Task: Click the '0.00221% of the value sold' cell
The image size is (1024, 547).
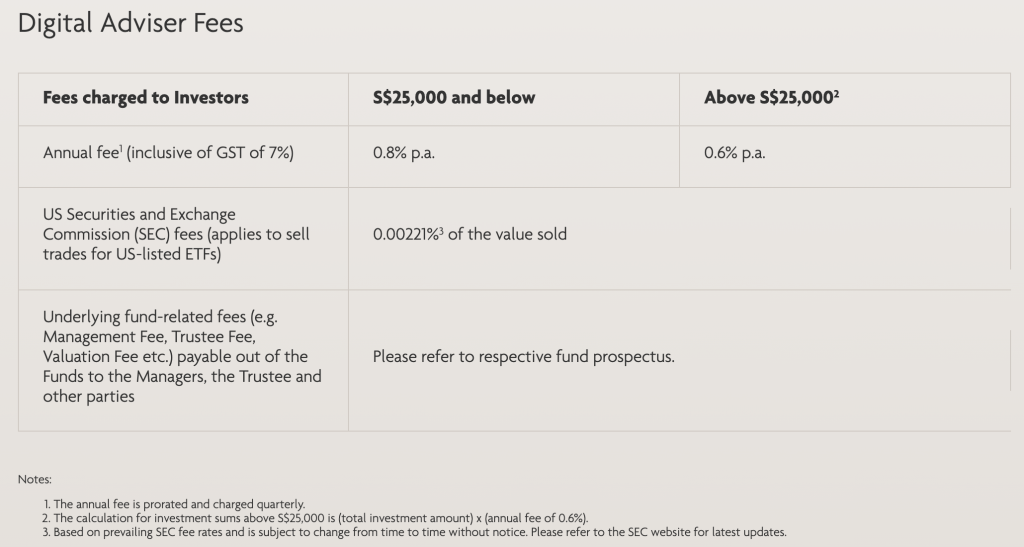Action: pyautogui.click(x=469, y=235)
